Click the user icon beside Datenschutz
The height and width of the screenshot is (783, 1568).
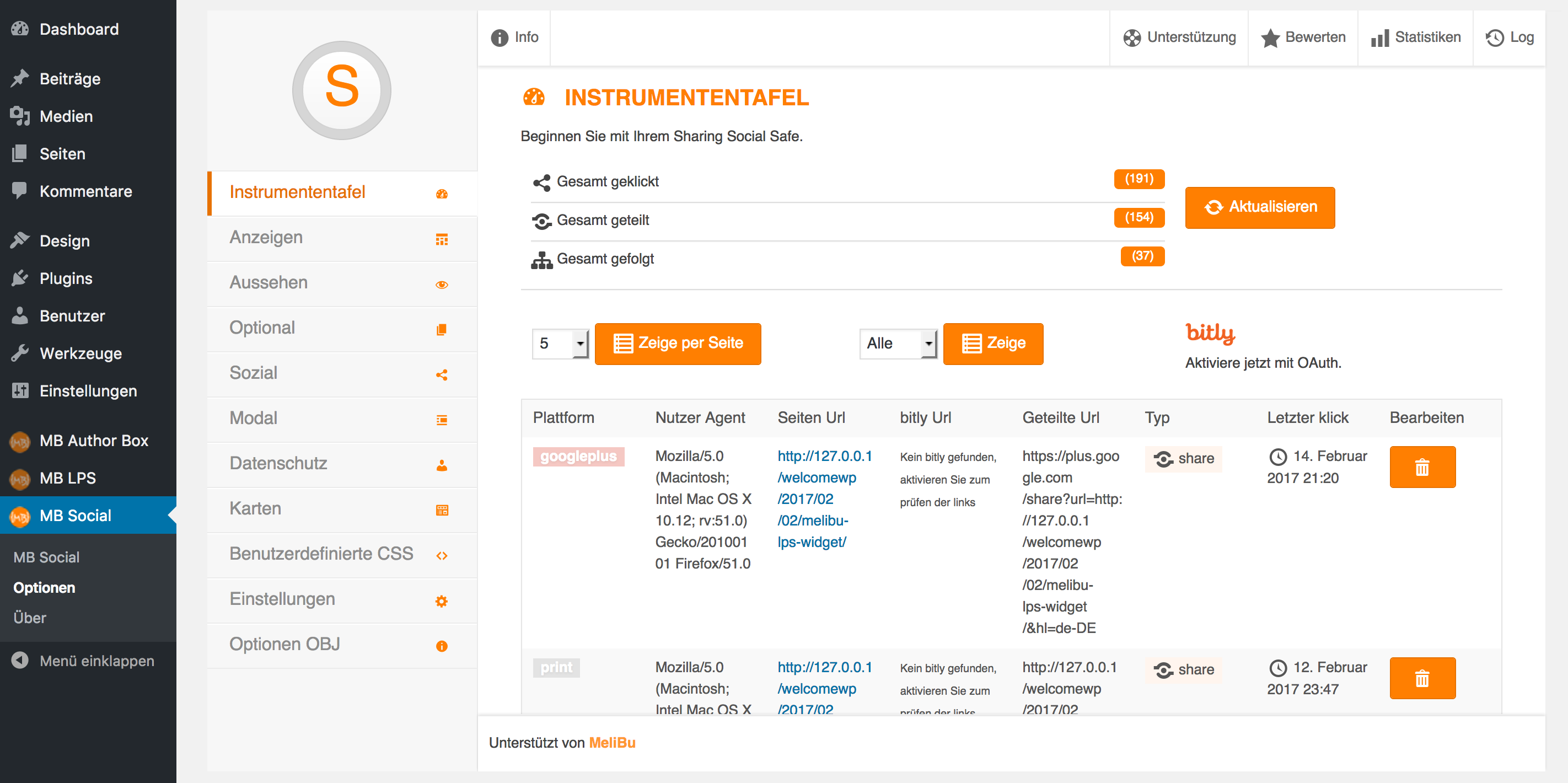(x=442, y=465)
